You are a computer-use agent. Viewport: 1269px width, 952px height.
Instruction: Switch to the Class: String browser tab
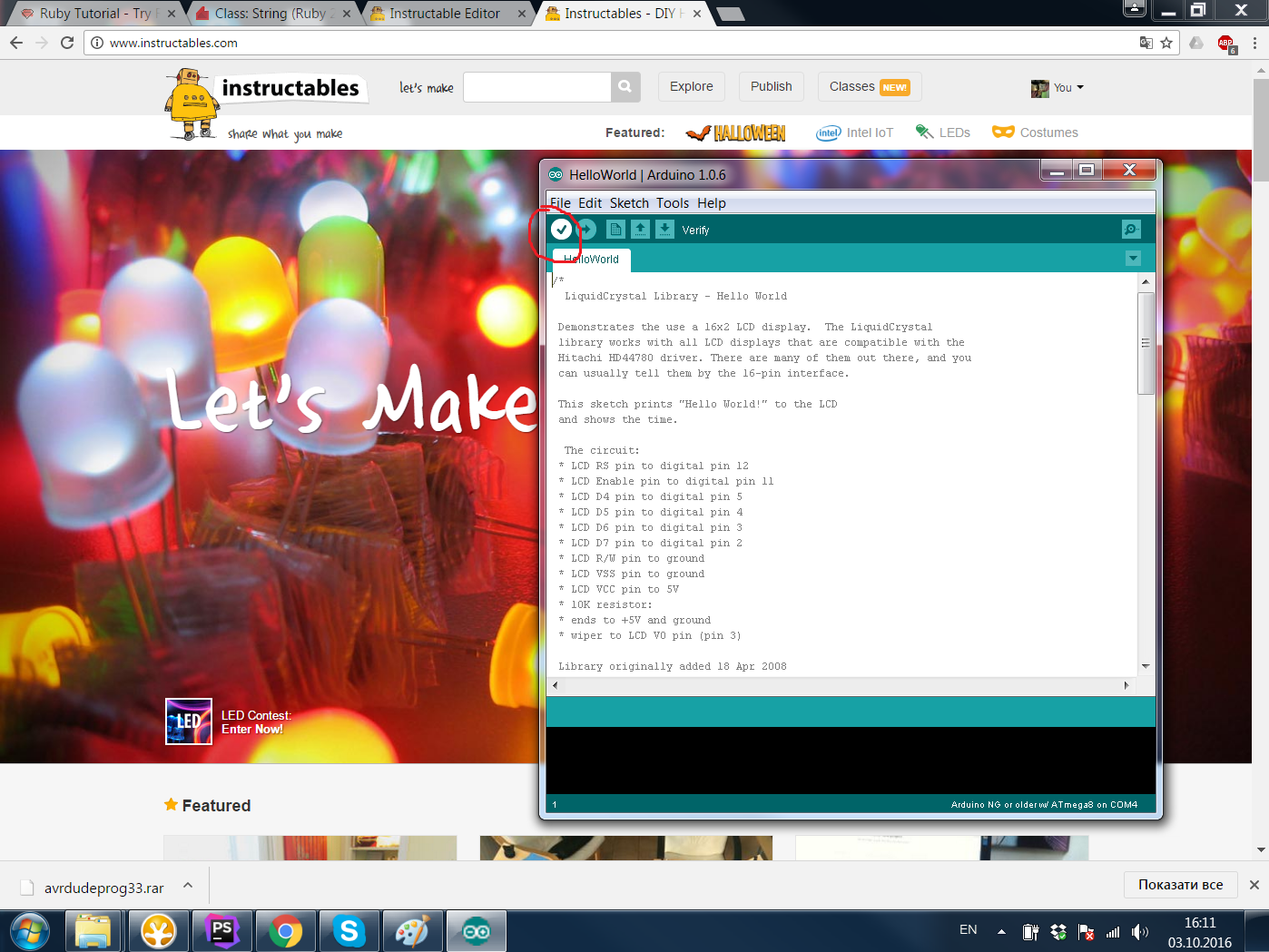click(274, 14)
